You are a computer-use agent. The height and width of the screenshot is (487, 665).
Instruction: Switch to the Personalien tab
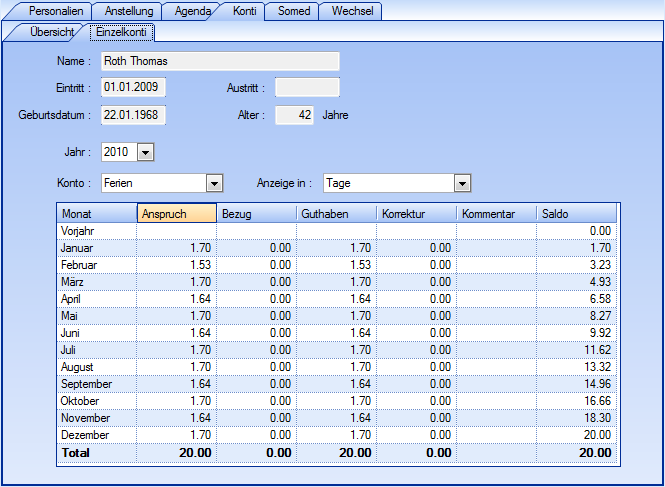[55, 11]
